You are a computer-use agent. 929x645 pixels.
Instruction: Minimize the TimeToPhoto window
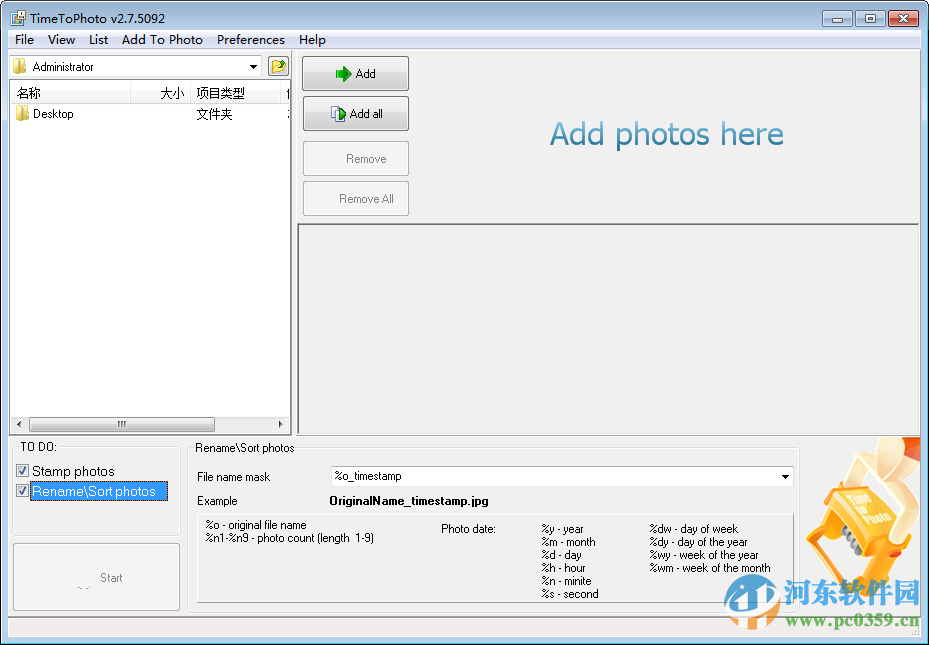pos(837,19)
